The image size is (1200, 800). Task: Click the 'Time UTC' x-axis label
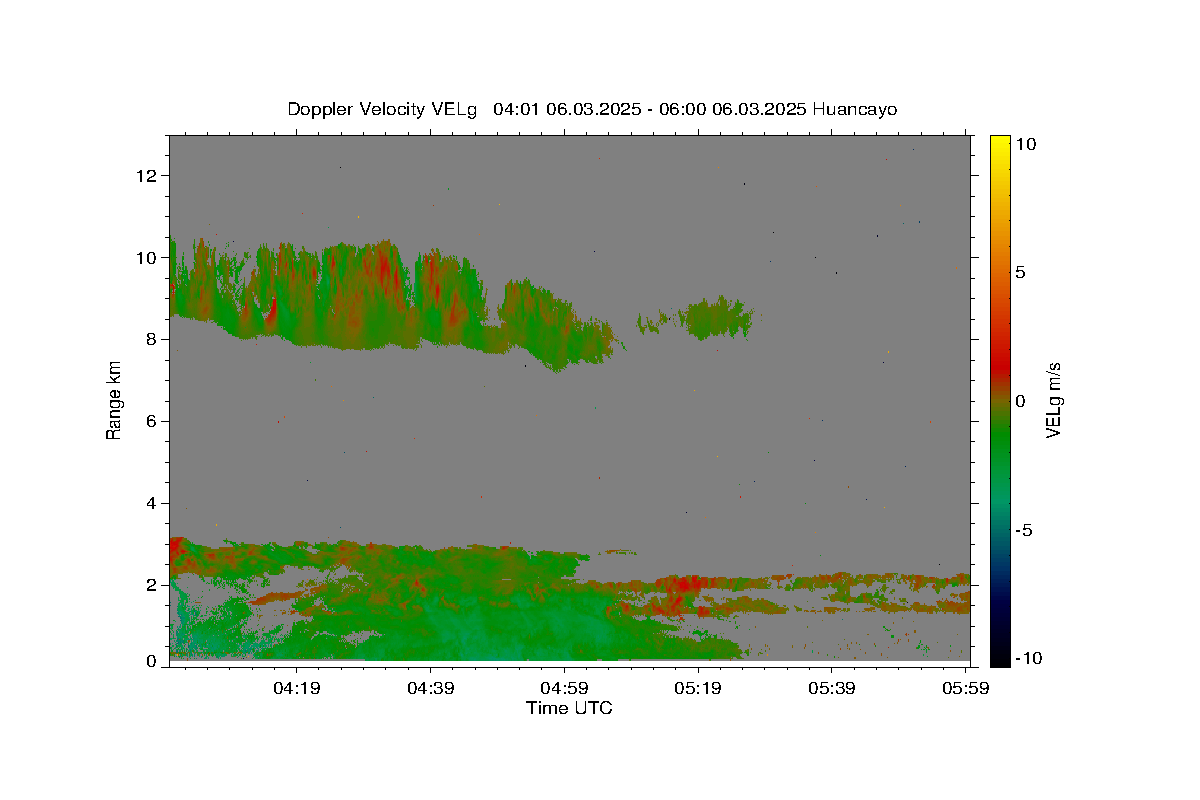[569, 709]
